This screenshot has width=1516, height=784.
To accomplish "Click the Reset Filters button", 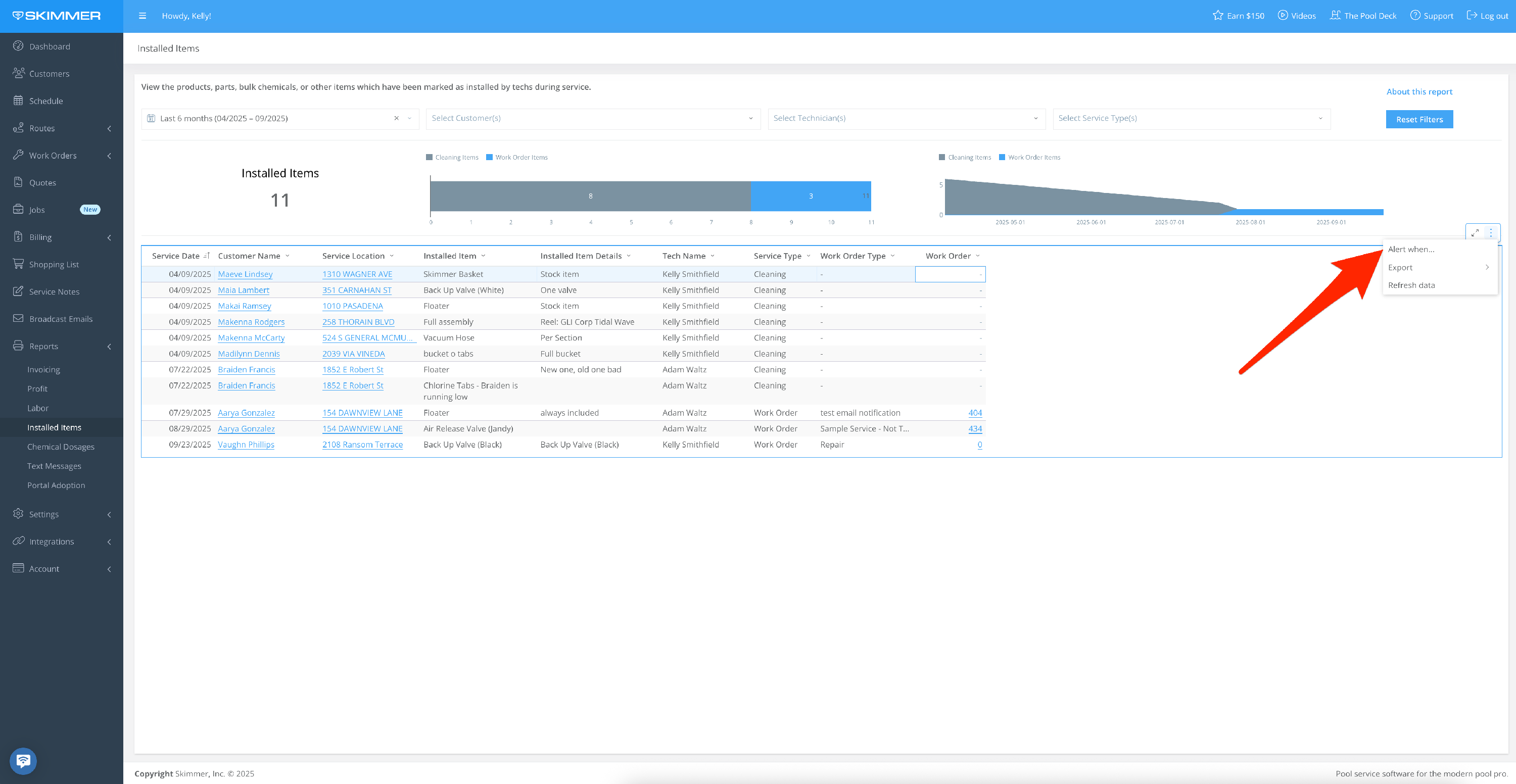I will coord(1419,119).
